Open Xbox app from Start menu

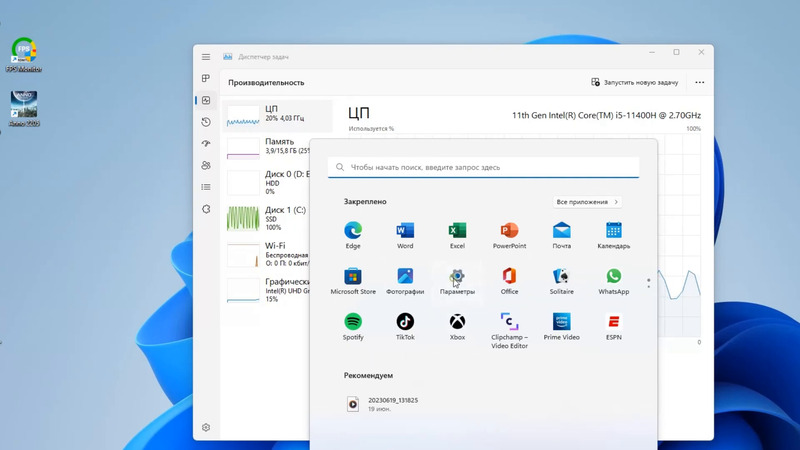pyautogui.click(x=457, y=323)
